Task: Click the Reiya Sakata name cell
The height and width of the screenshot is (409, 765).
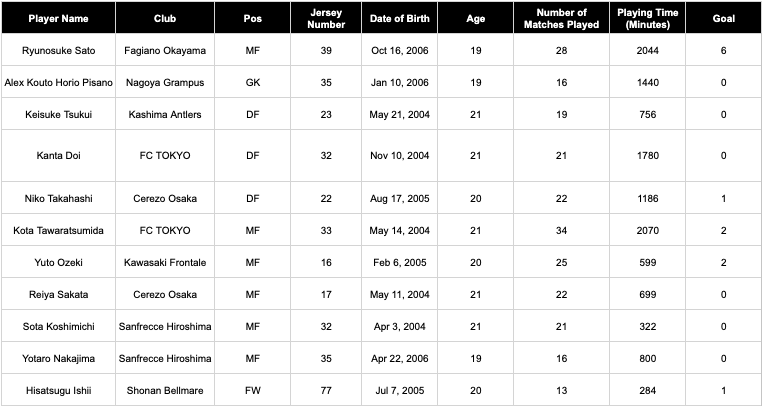Action: tap(58, 295)
